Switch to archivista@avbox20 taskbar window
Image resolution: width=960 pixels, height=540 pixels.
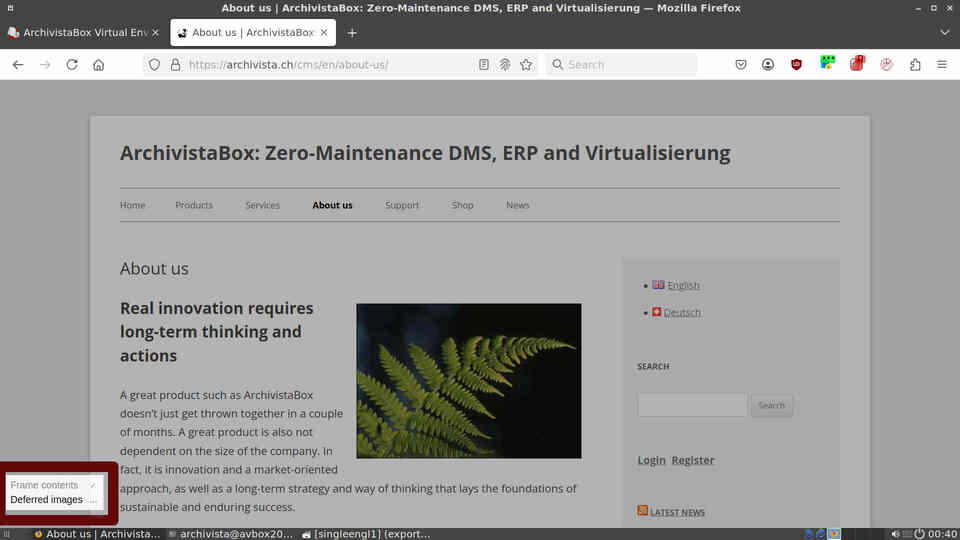tap(231, 534)
